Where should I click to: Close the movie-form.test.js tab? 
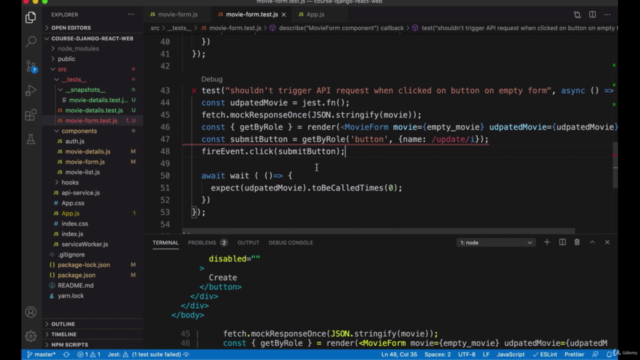pos(284,15)
